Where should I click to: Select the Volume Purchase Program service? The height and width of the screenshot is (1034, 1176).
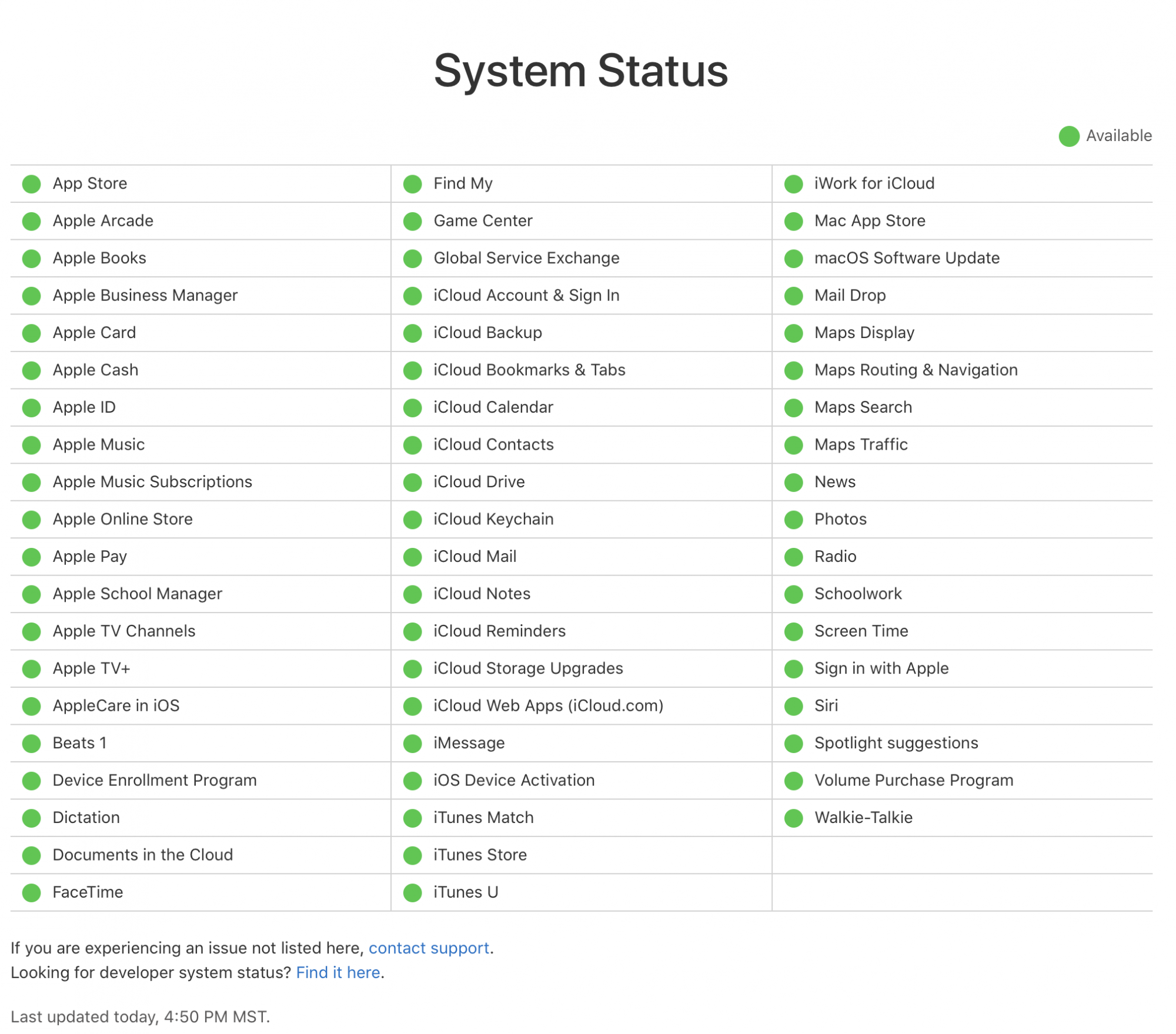963,780
